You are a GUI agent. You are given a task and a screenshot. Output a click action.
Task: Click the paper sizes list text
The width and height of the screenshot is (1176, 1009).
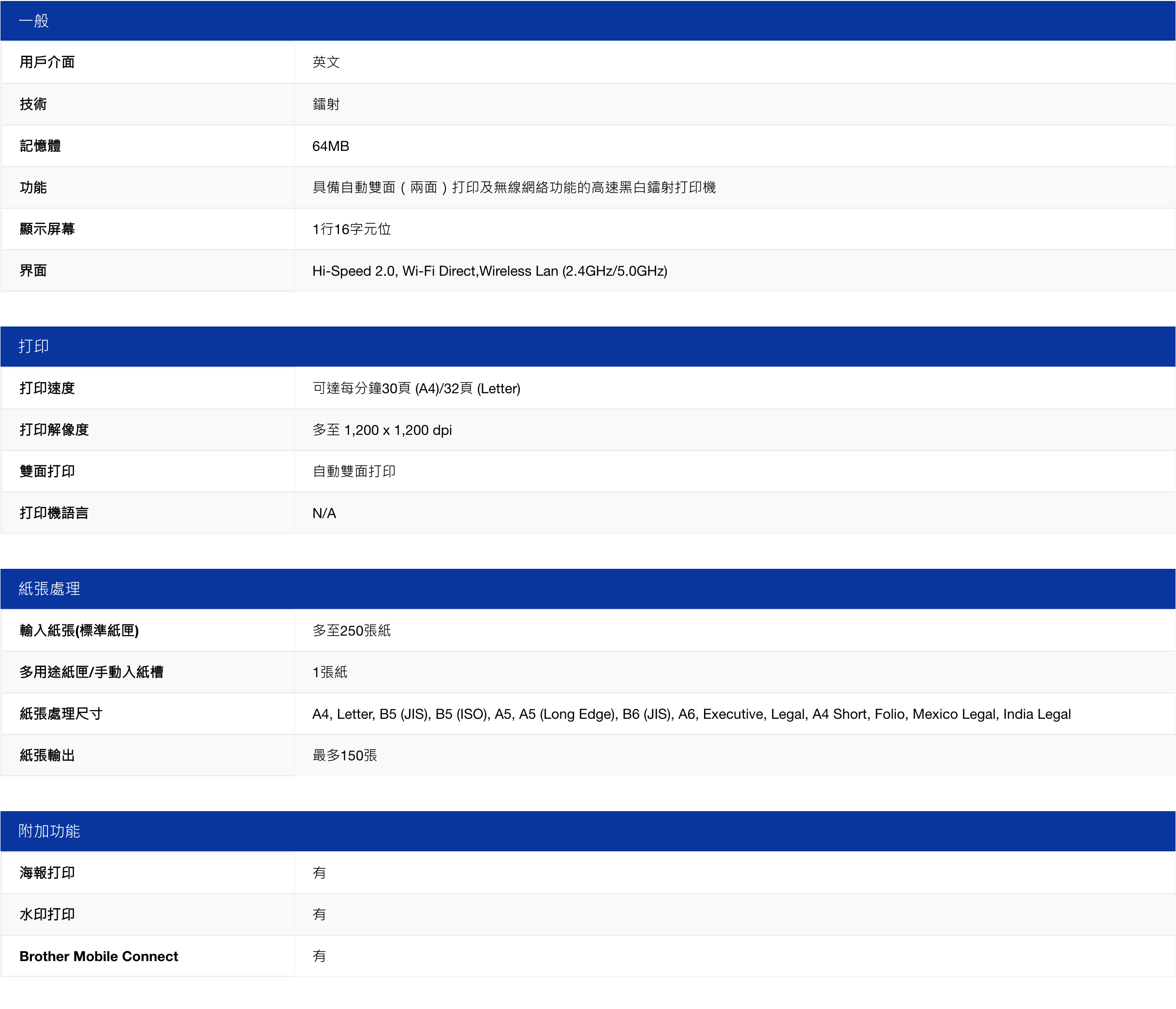(x=691, y=714)
